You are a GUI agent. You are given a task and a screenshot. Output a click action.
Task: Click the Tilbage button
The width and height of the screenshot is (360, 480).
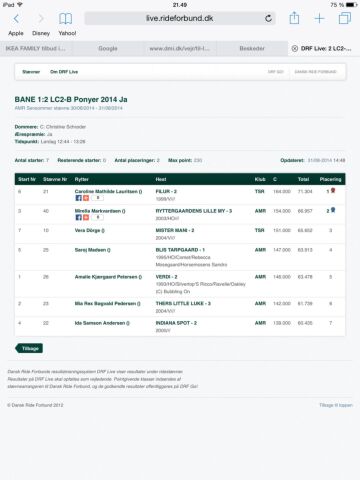[x=29, y=348]
